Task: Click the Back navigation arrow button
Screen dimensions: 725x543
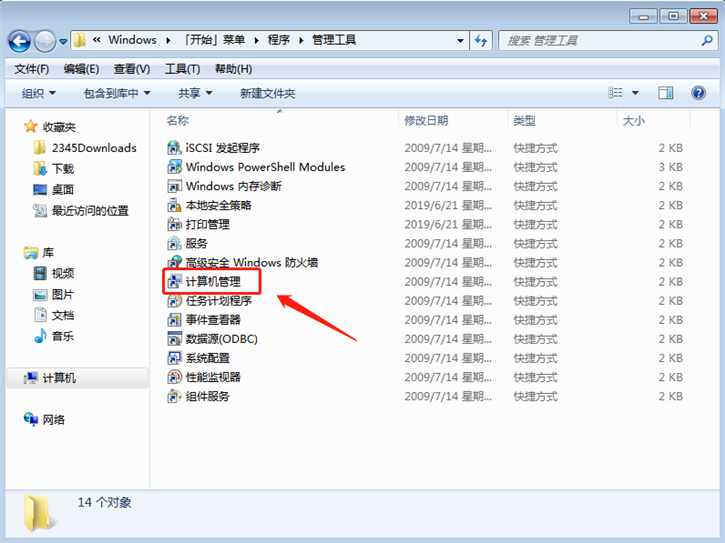Action: pos(19,41)
